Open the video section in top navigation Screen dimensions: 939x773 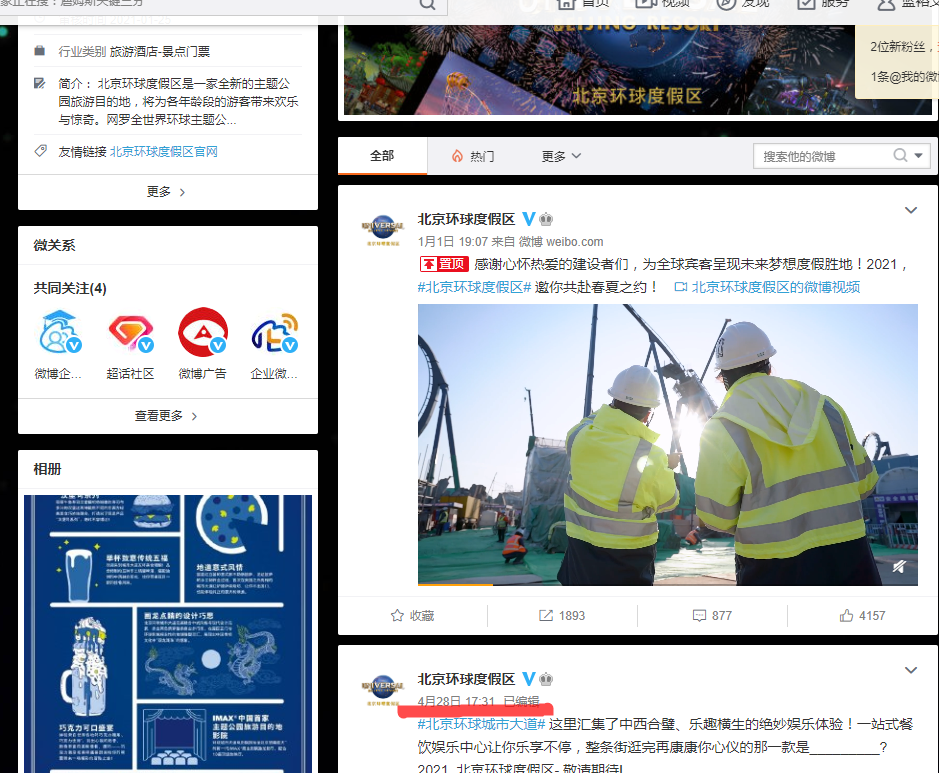(x=646, y=4)
